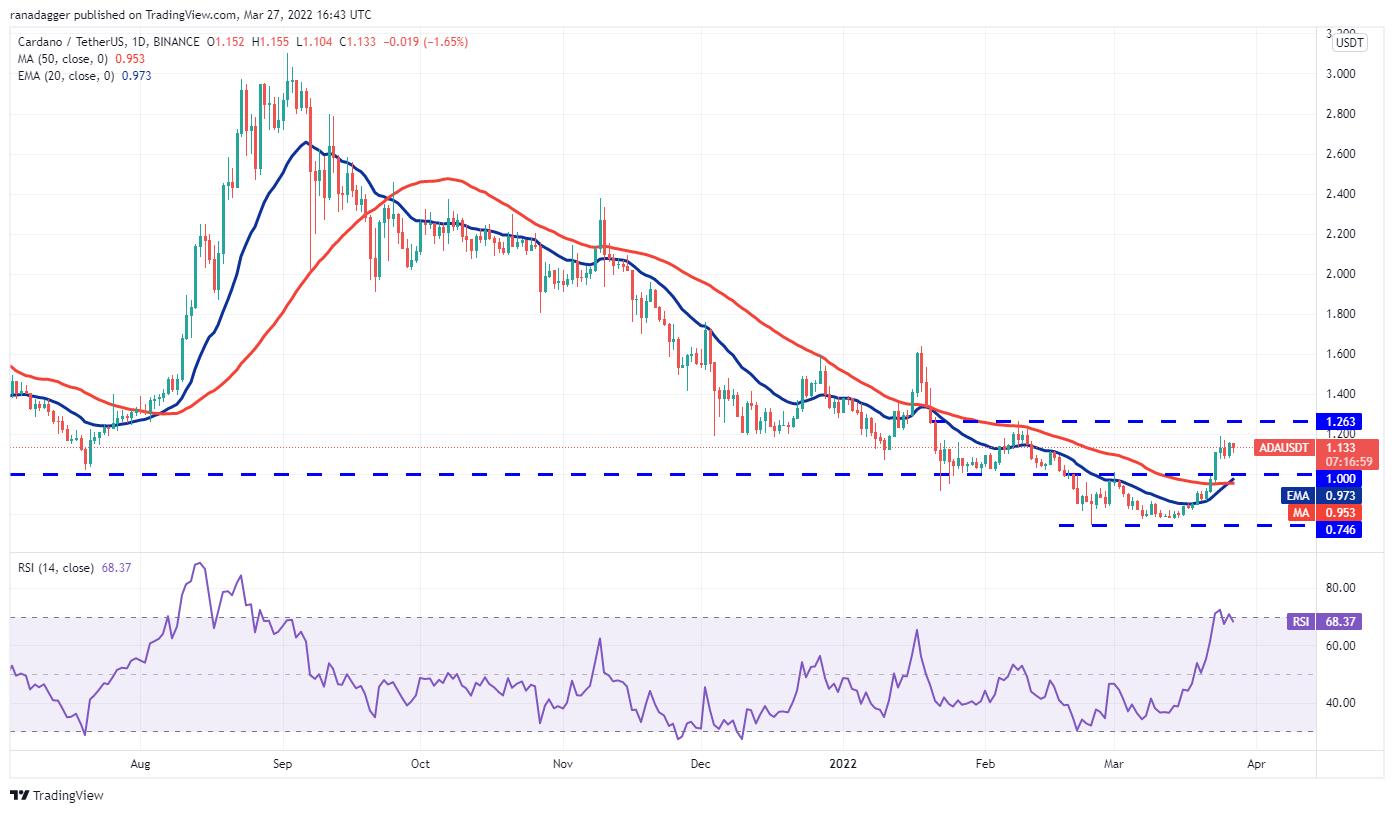Click the Aug date axis label

tap(140, 764)
